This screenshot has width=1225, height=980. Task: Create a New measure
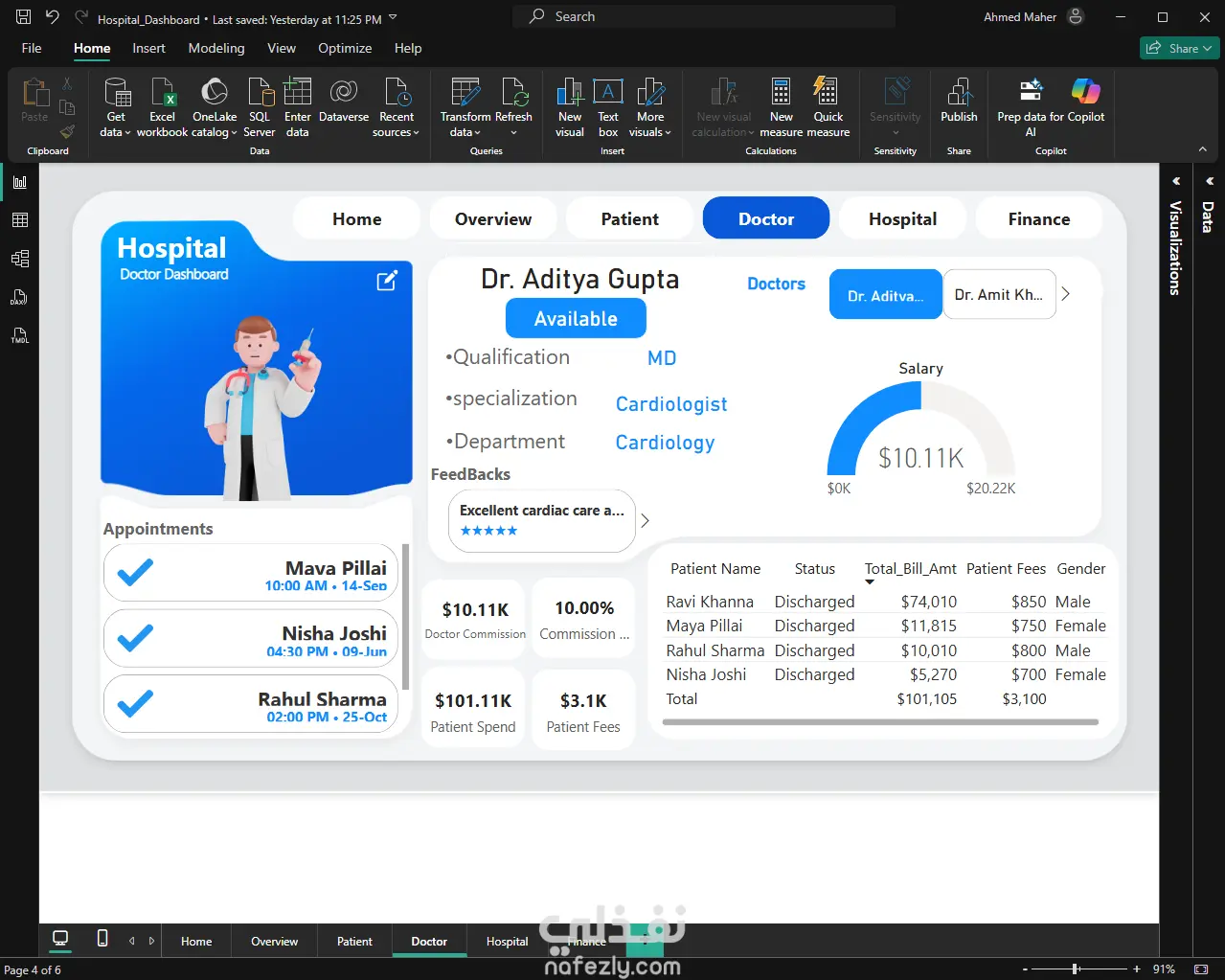tap(782, 108)
